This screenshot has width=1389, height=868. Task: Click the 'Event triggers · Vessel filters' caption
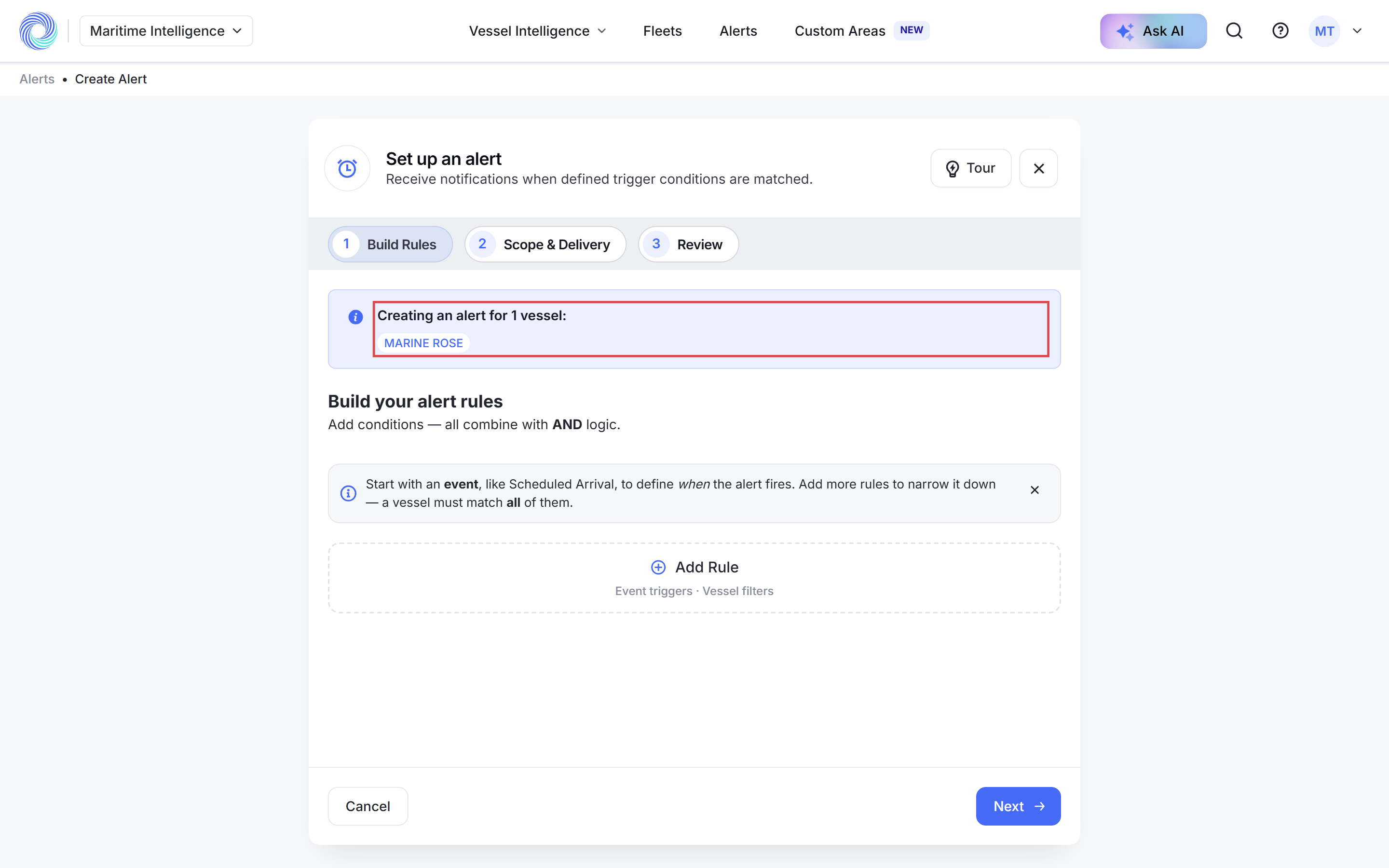[694, 591]
